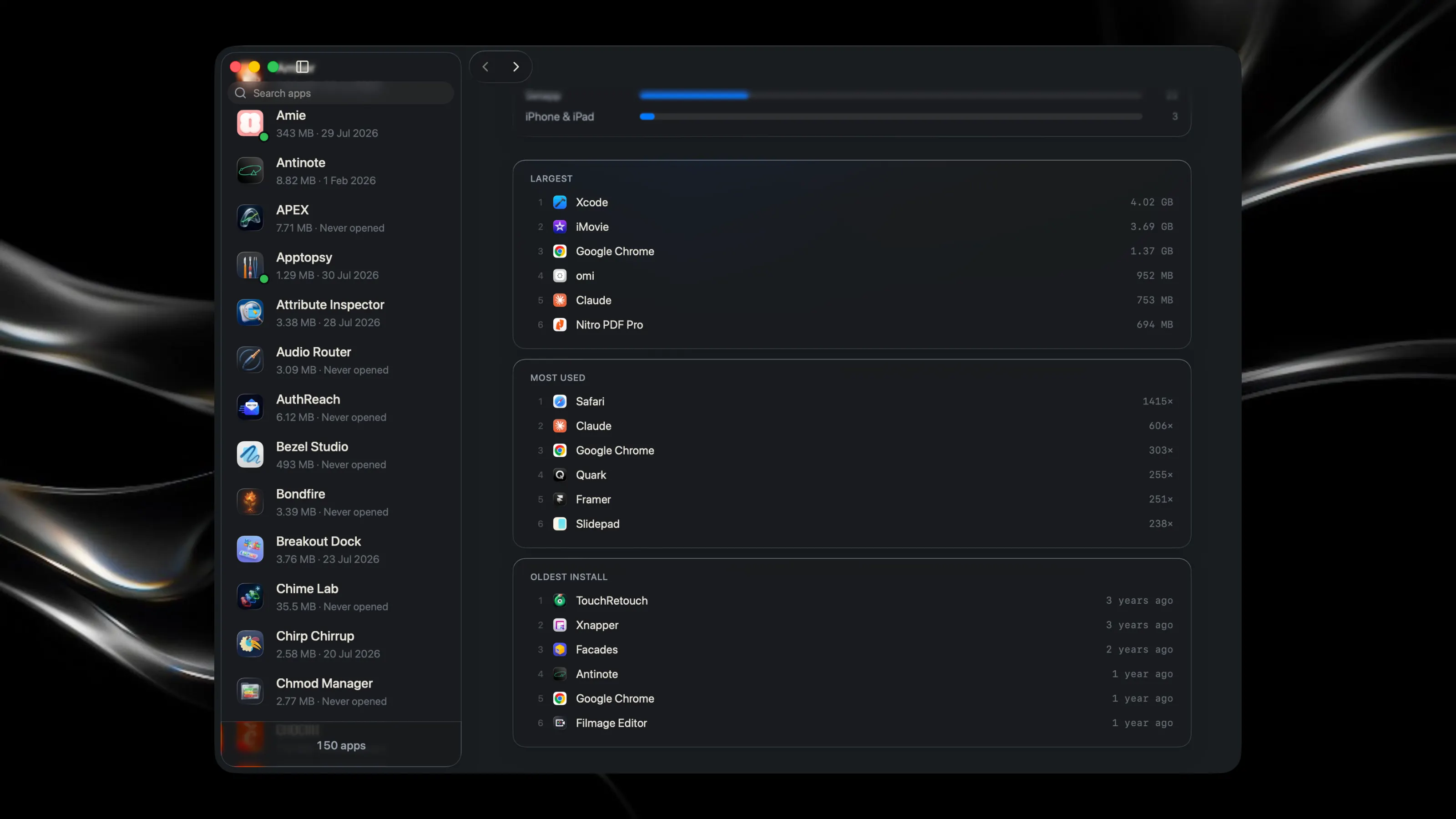
Task: Select APEX in the app list
Action: 341,218
